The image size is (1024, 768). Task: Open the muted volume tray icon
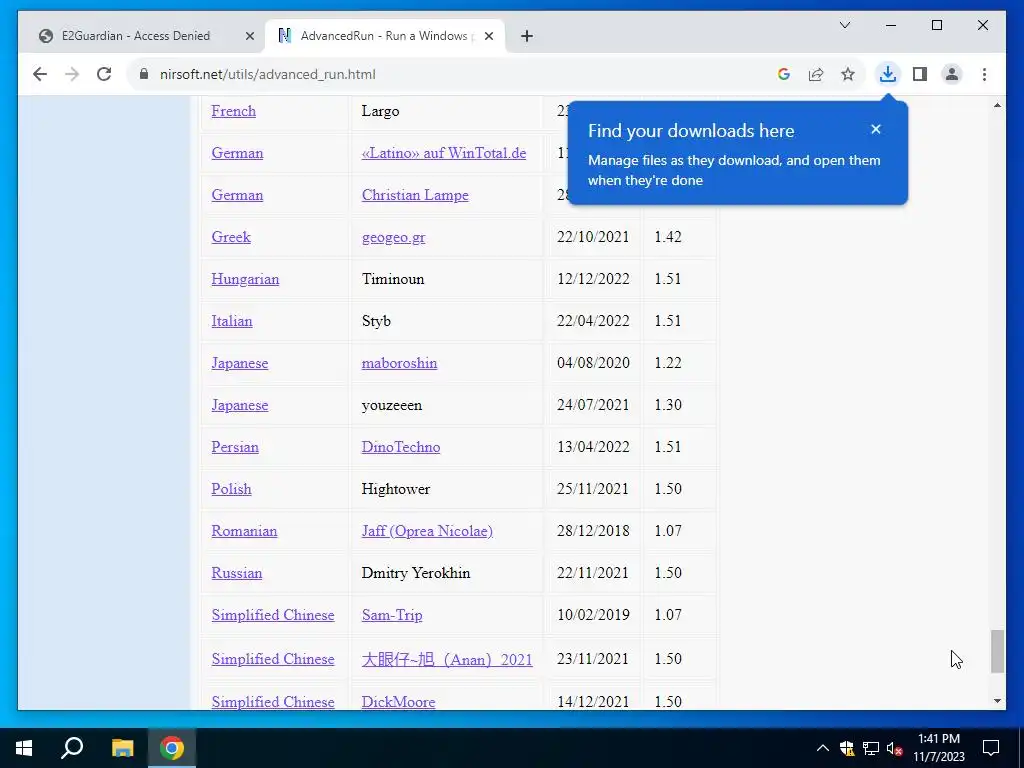[x=895, y=748]
